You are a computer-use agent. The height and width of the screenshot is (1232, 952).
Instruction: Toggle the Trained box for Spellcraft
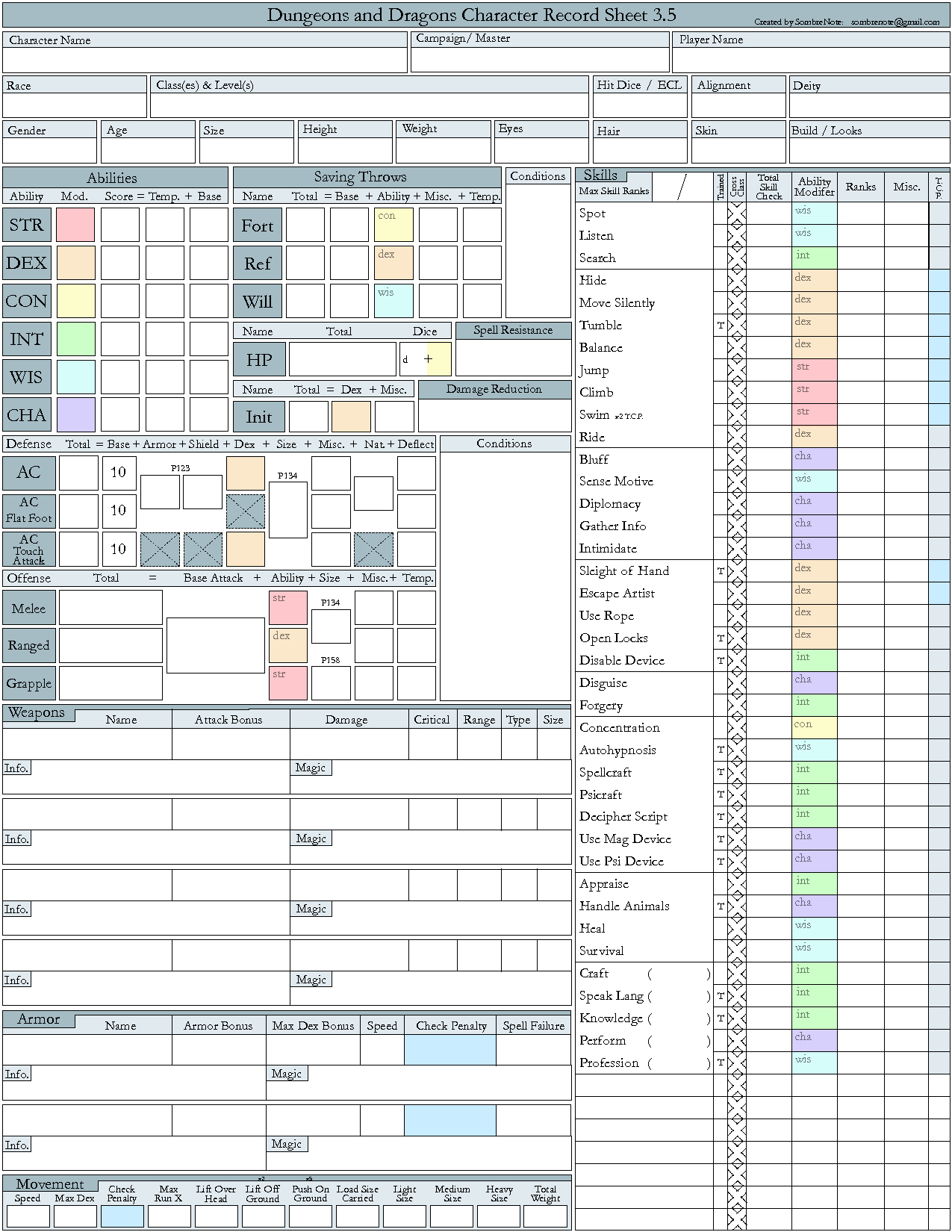pos(721,772)
